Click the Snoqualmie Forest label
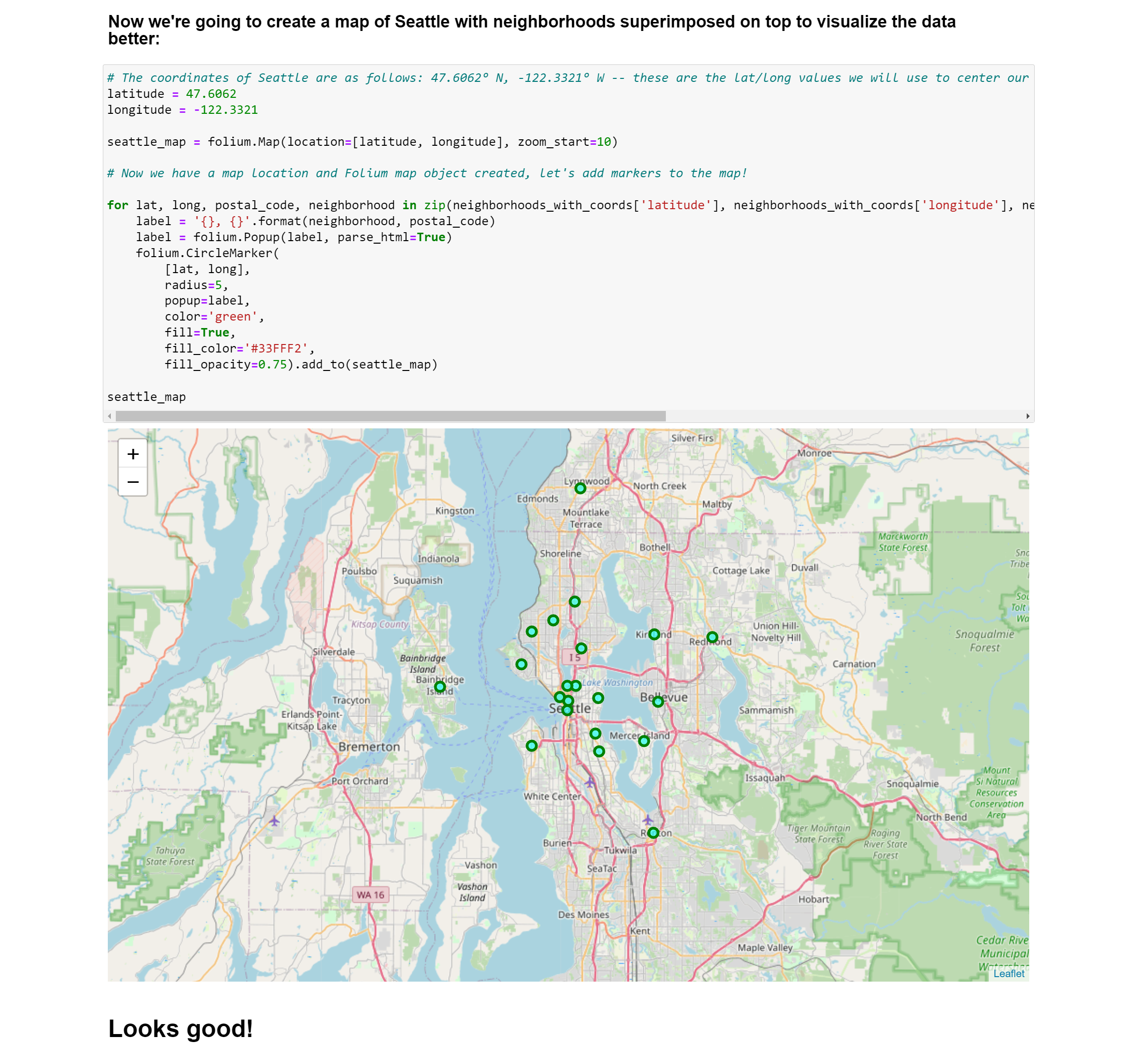This screenshot has width=1148, height=1063. tap(985, 641)
